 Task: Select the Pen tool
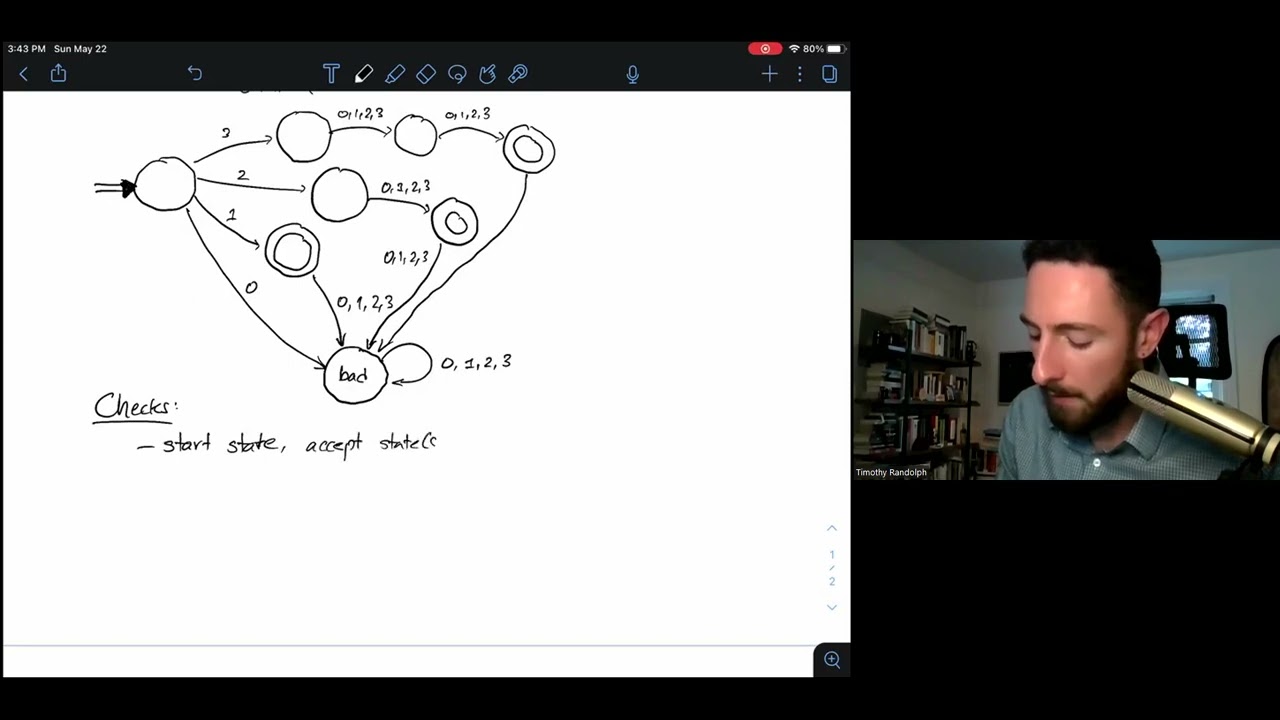[x=364, y=73]
